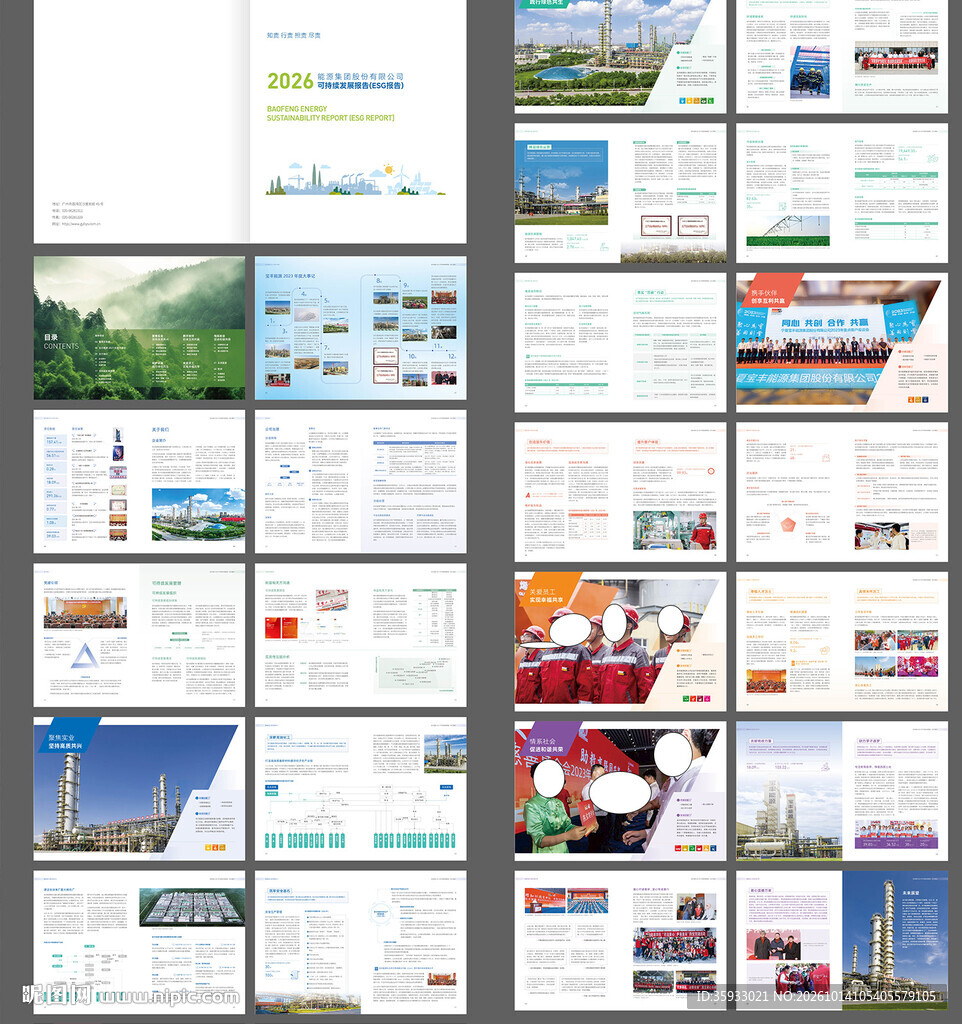Click the '知责 行责 担责 尽责' slogan on the cover
Viewport: 962px width, 1024px height.
click(x=294, y=35)
